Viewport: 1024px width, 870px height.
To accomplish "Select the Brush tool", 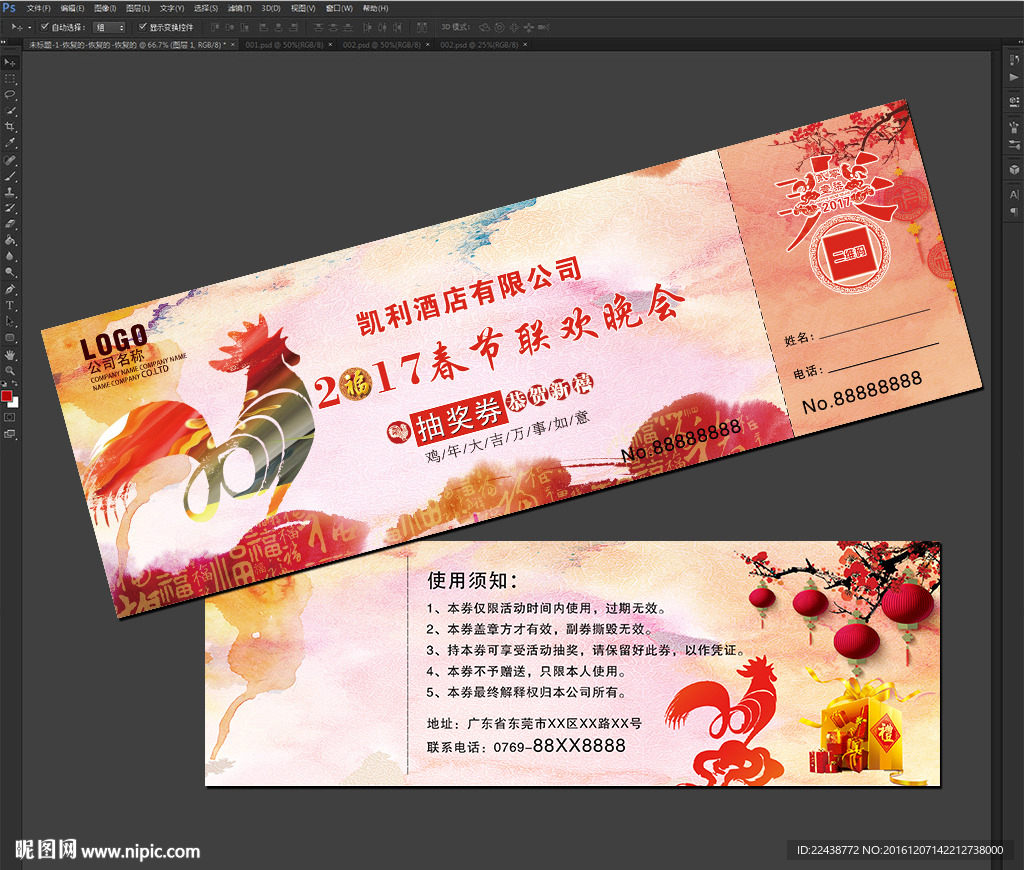I will (x=10, y=176).
